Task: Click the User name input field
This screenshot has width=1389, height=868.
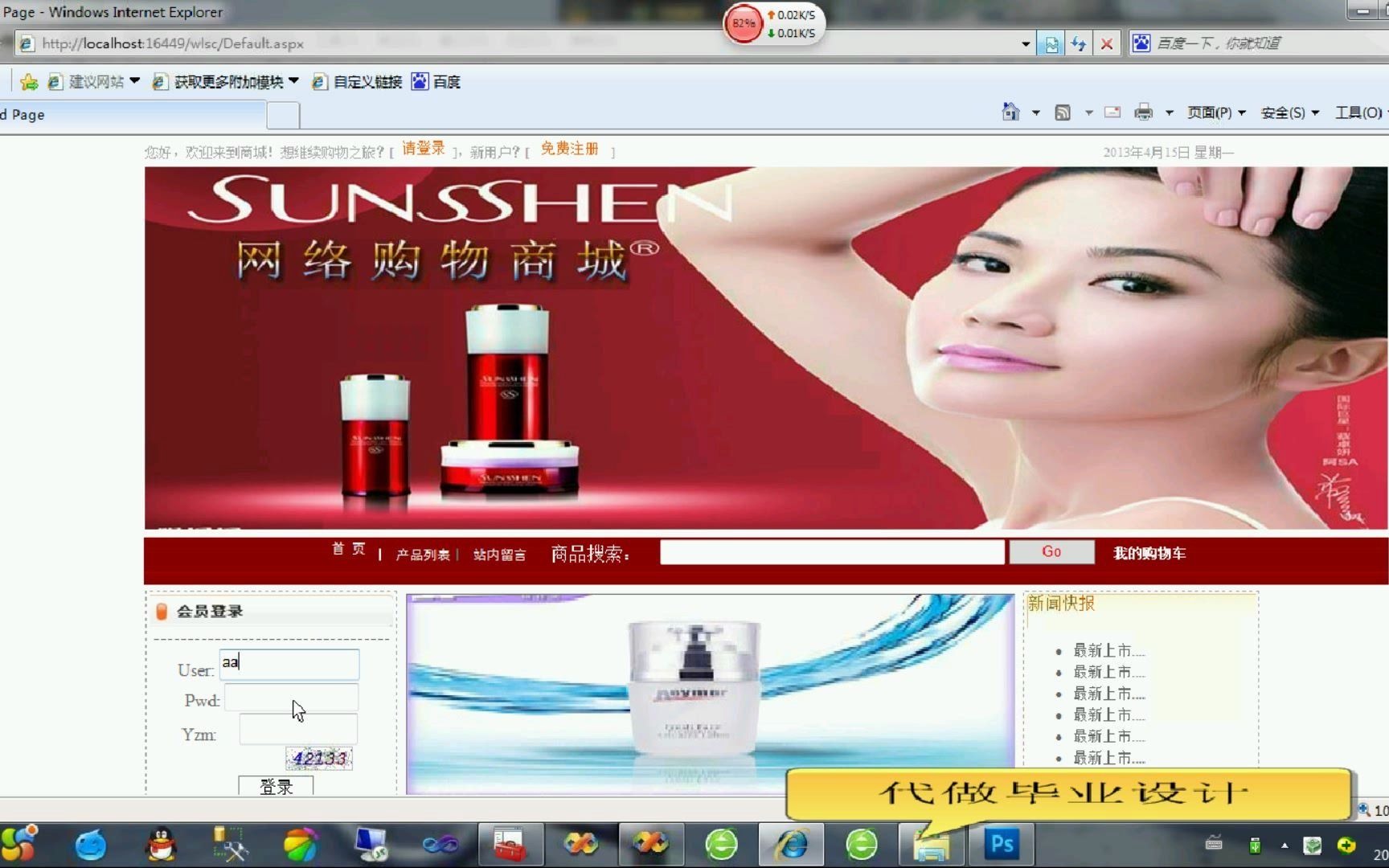Action: coord(289,664)
